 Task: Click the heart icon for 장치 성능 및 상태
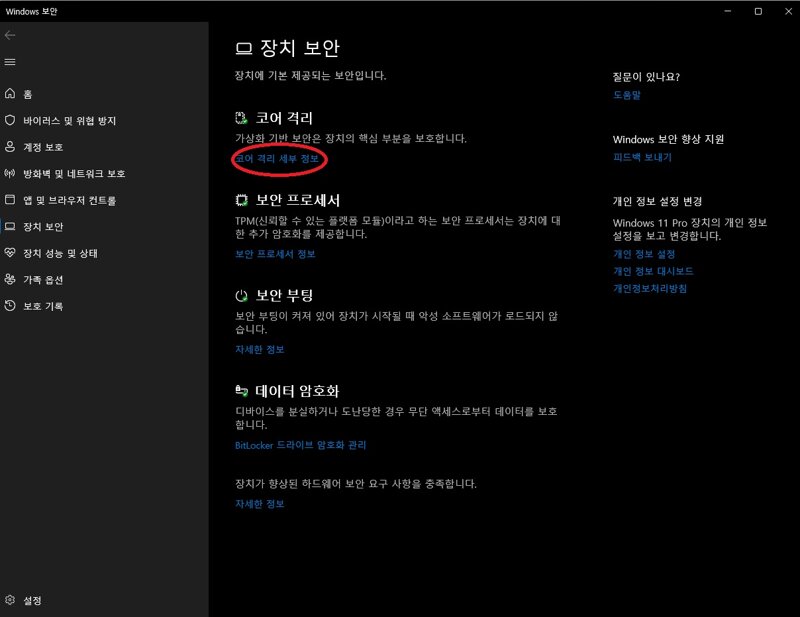coord(10,253)
